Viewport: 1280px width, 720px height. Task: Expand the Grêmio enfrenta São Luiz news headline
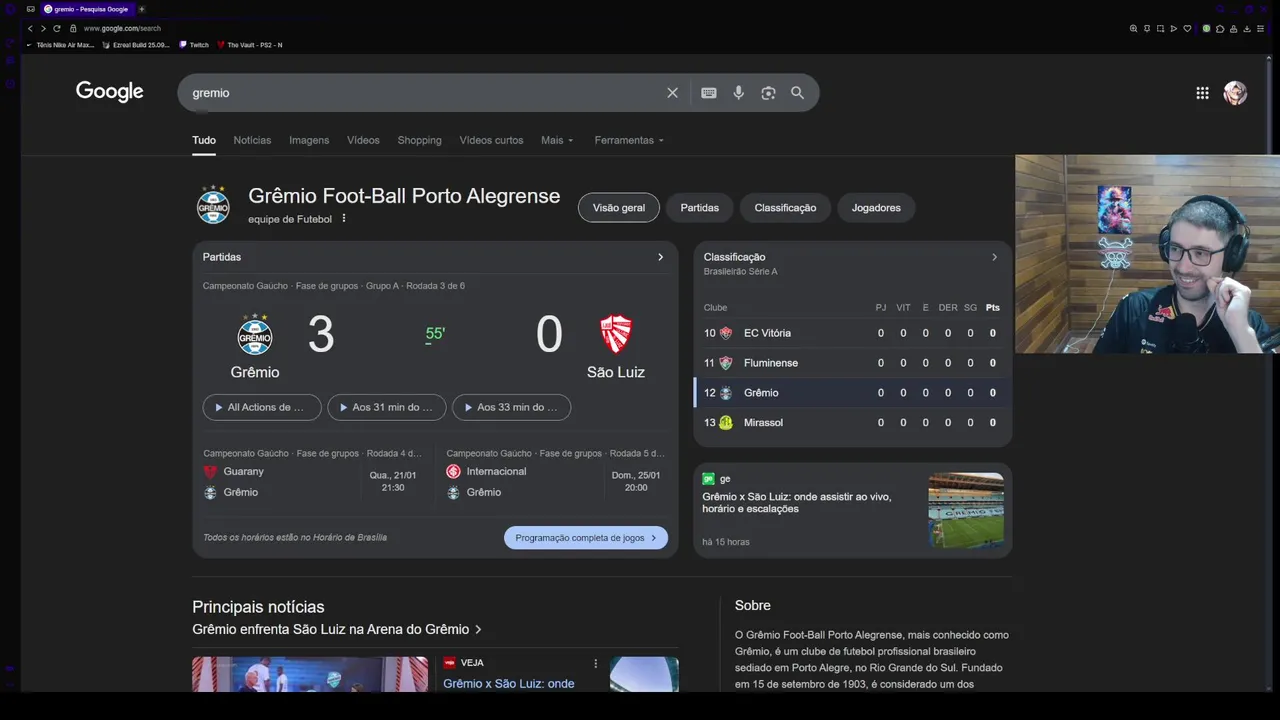pyautogui.click(x=337, y=629)
